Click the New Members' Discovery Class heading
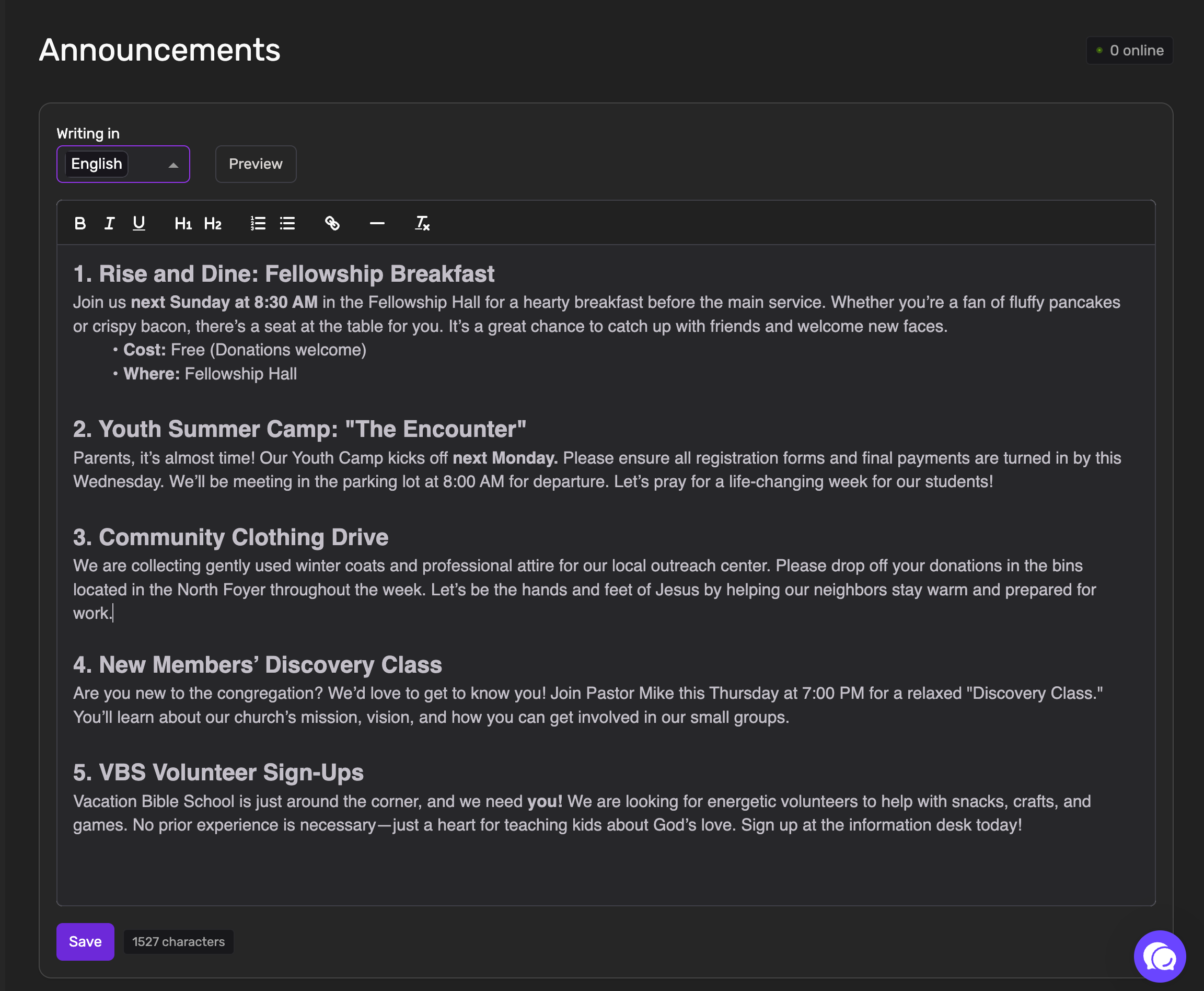The height and width of the screenshot is (991, 1204). tap(257, 665)
